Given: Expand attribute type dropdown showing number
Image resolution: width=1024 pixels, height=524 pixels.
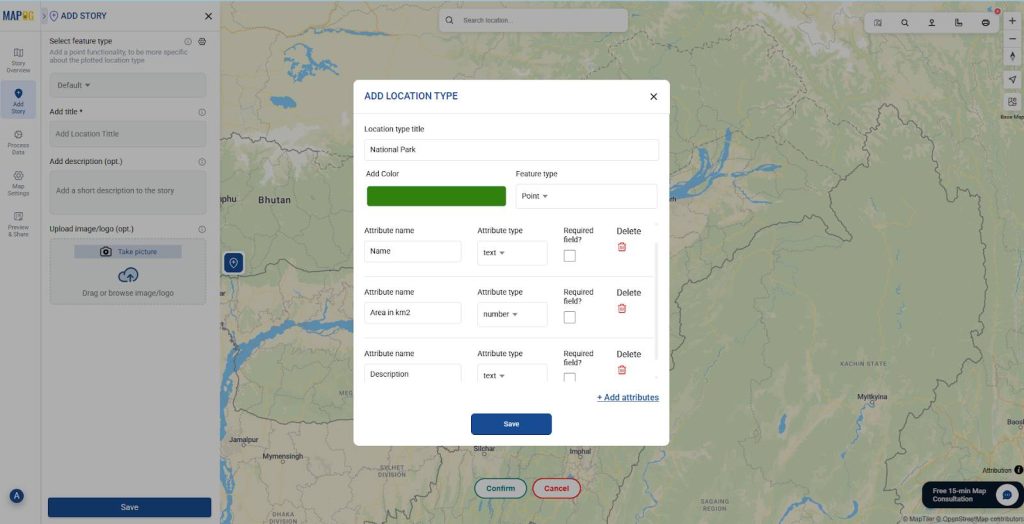Looking at the screenshot, I should point(512,314).
